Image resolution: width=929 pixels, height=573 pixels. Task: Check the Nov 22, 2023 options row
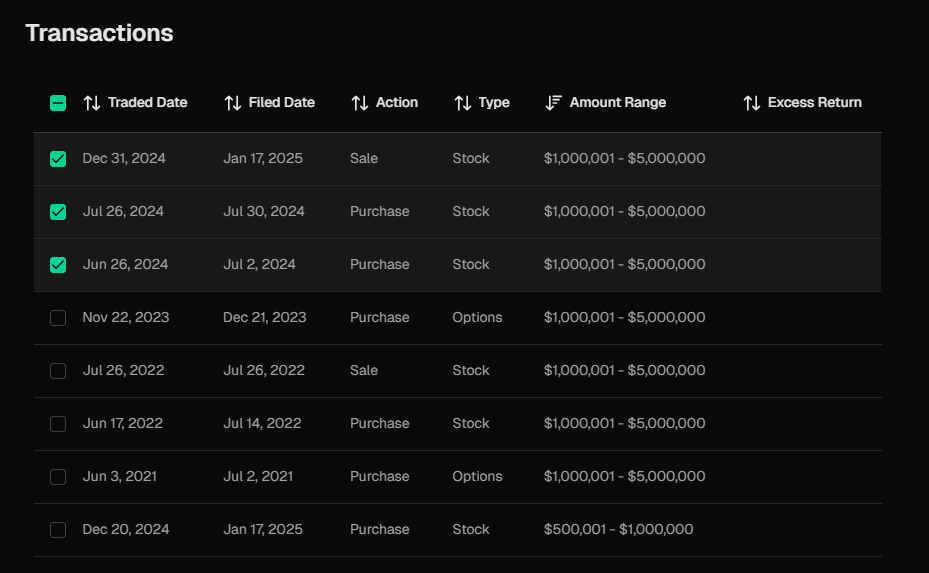point(58,318)
